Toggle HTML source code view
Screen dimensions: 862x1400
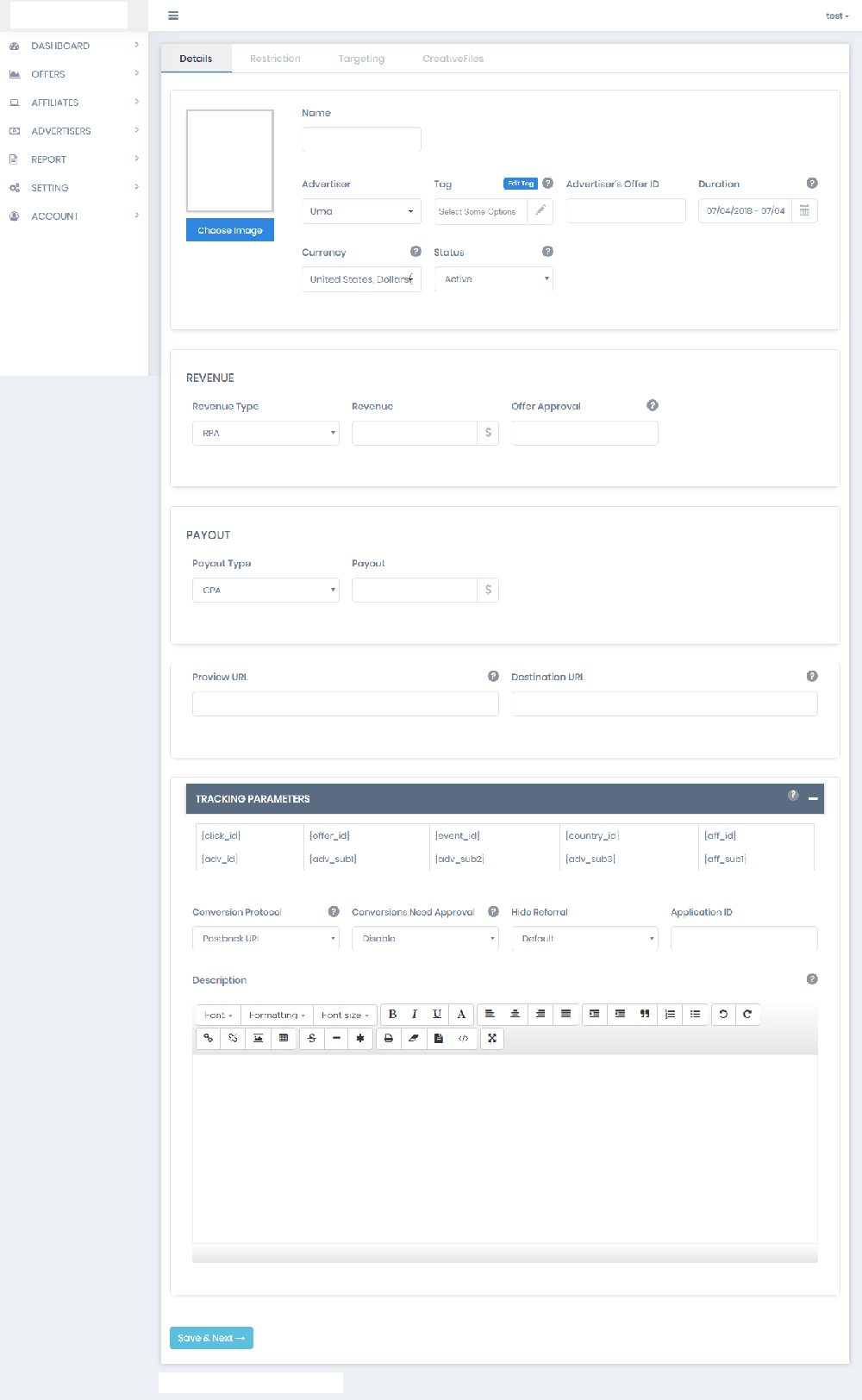coord(463,1039)
